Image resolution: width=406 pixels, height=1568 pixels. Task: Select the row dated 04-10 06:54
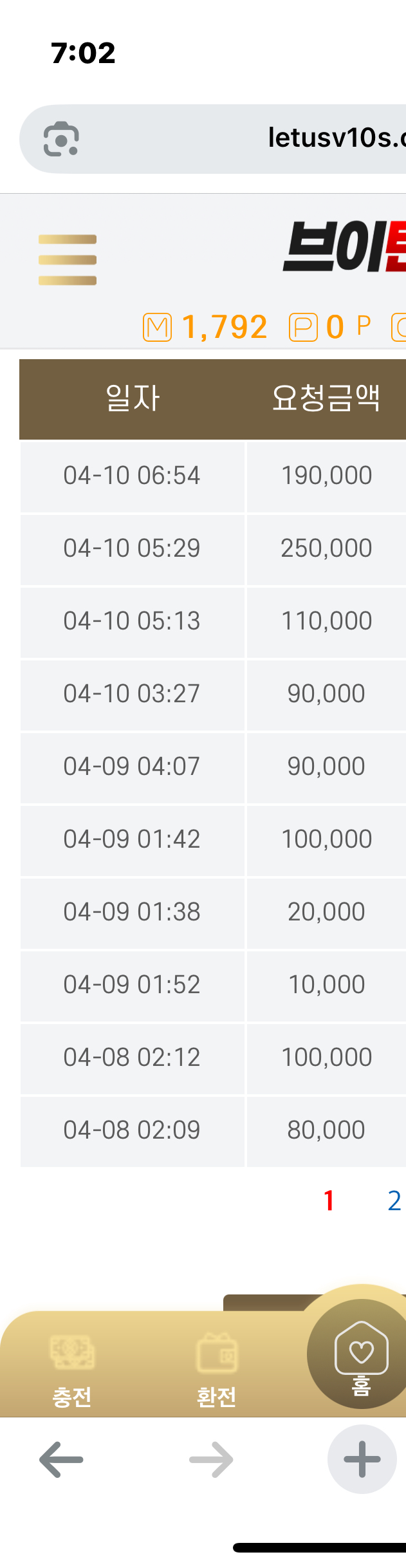coord(213,476)
